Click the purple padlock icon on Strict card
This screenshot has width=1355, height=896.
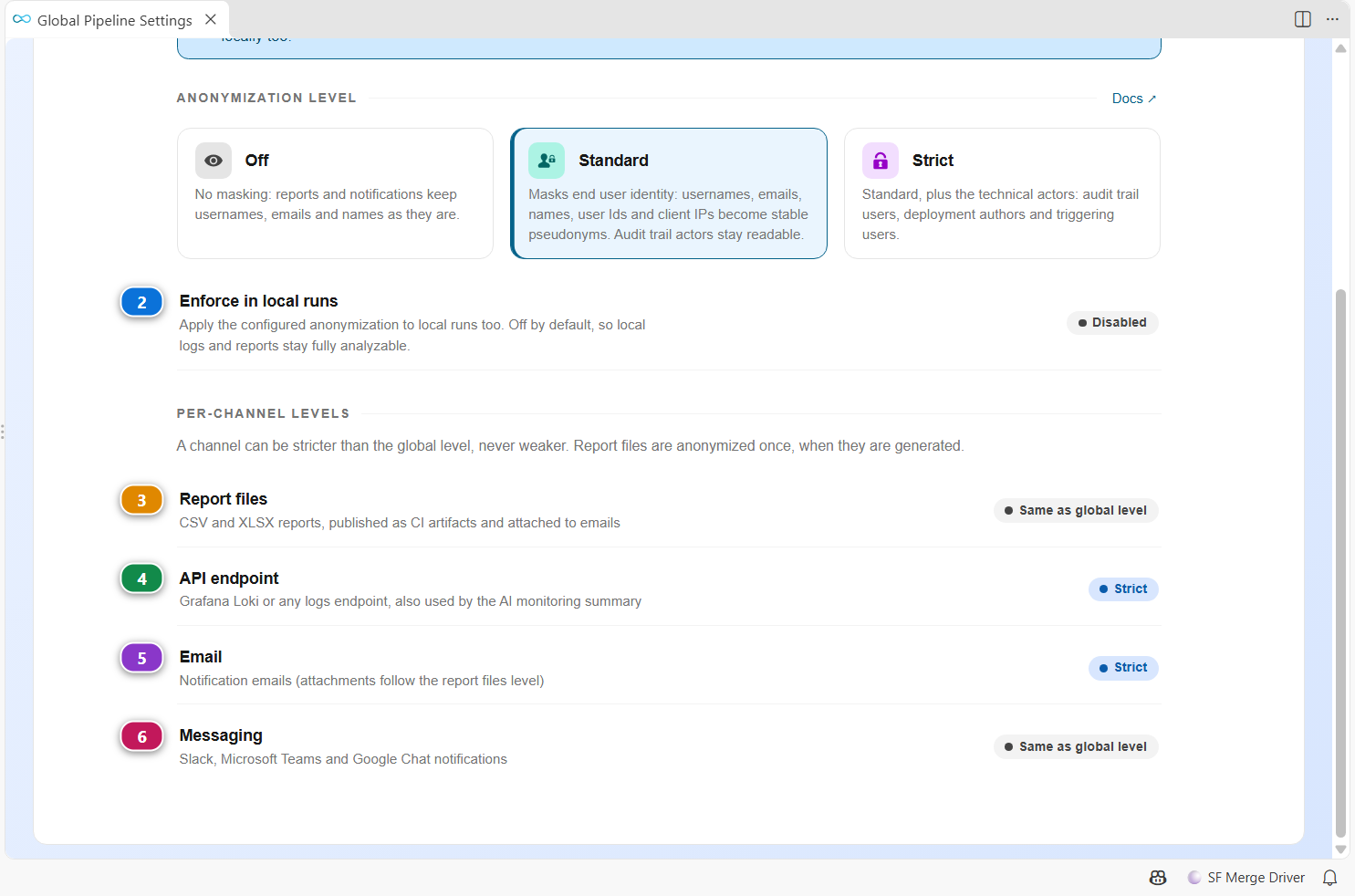[x=881, y=161]
